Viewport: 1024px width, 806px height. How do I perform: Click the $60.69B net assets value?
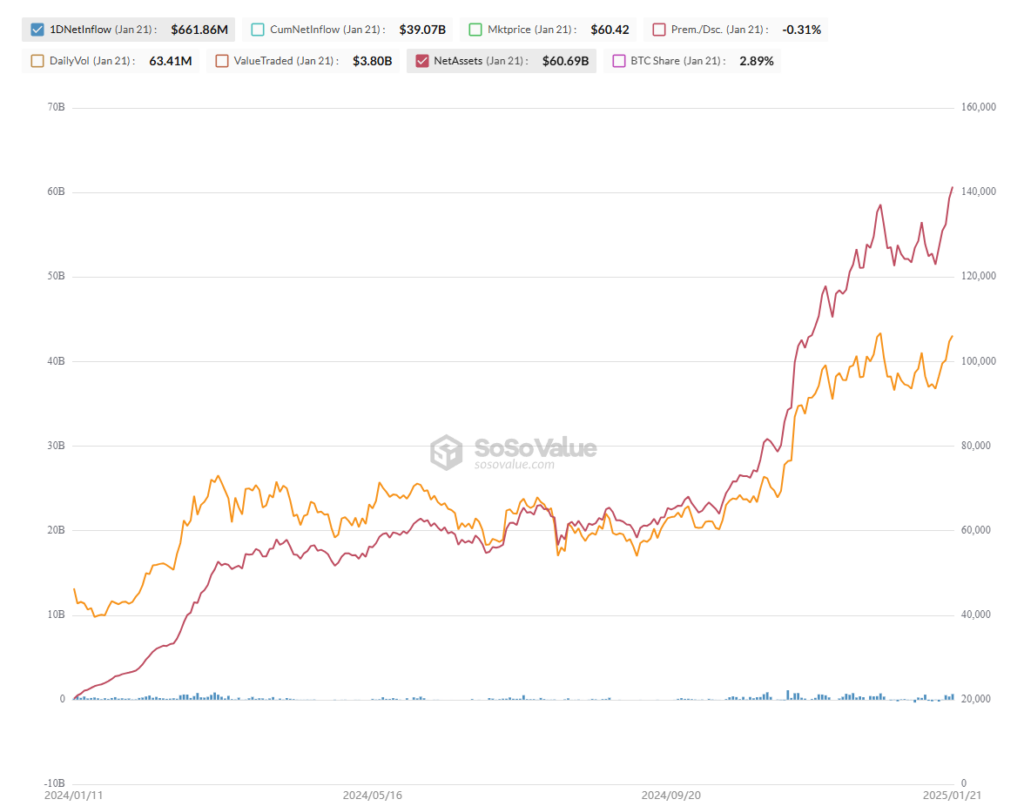[566, 61]
